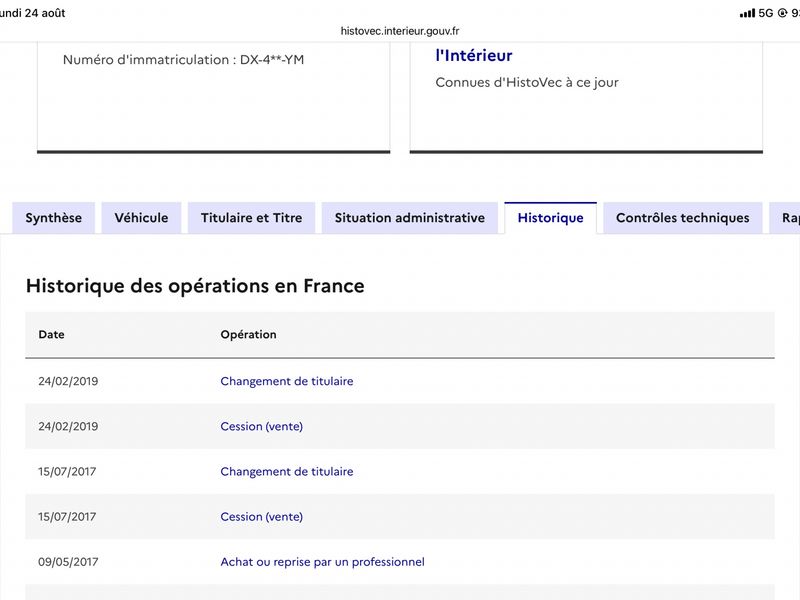Click Achat ou reprise par un professionnel

(x=322, y=562)
